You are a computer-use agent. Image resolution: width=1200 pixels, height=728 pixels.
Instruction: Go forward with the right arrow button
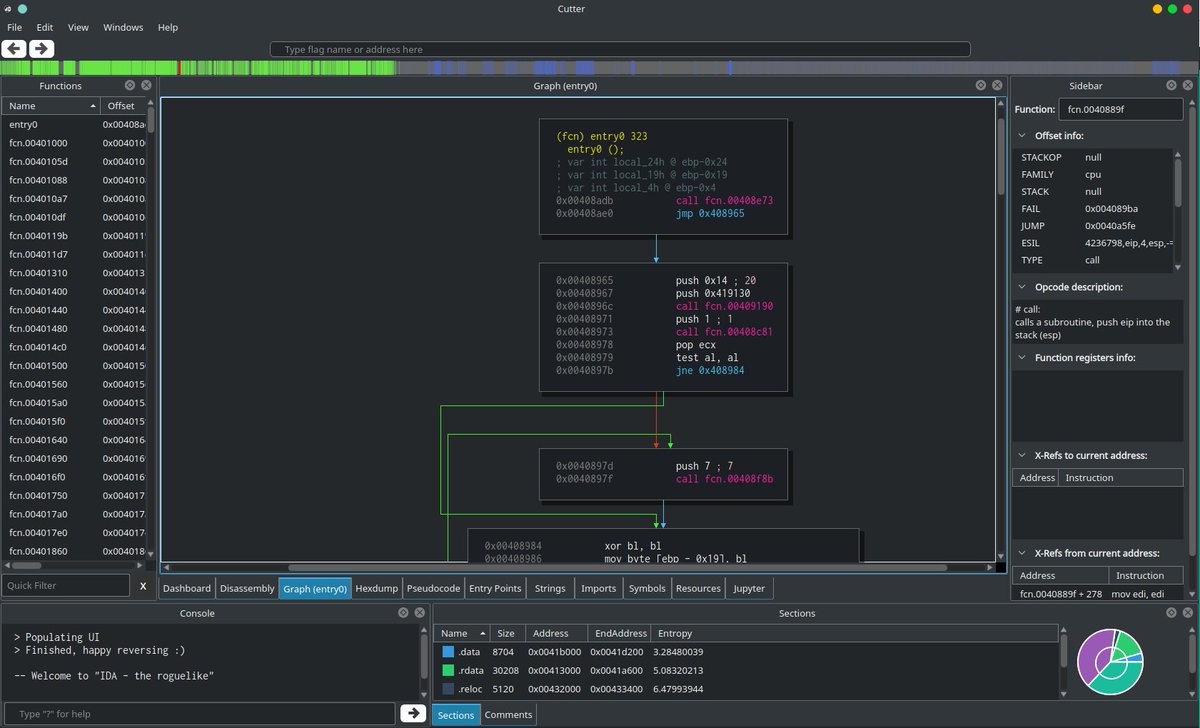coord(41,48)
